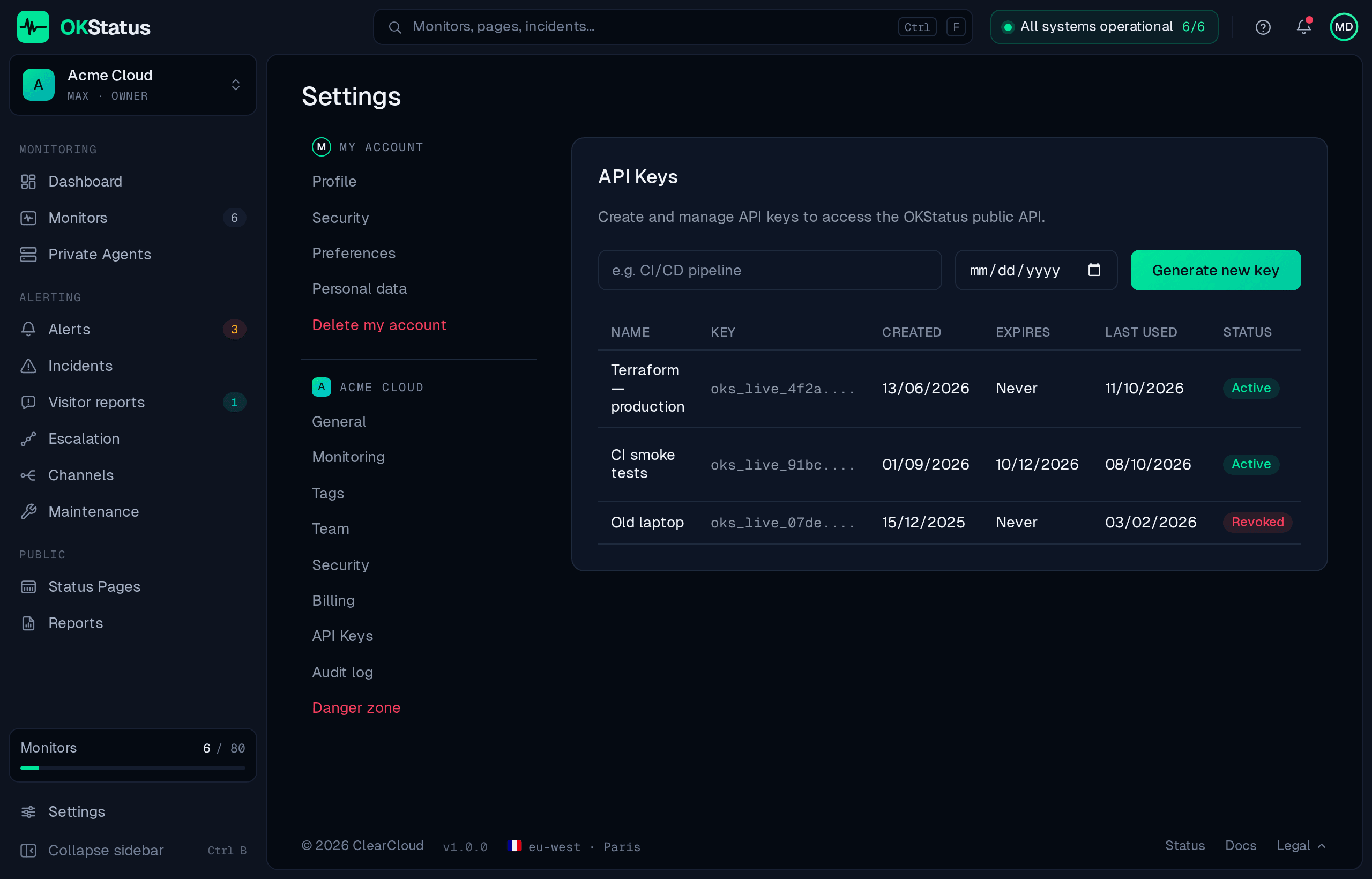Open the help question-mark icon
This screenshot has height=879, width=1372.
(x=1263, y=27)
